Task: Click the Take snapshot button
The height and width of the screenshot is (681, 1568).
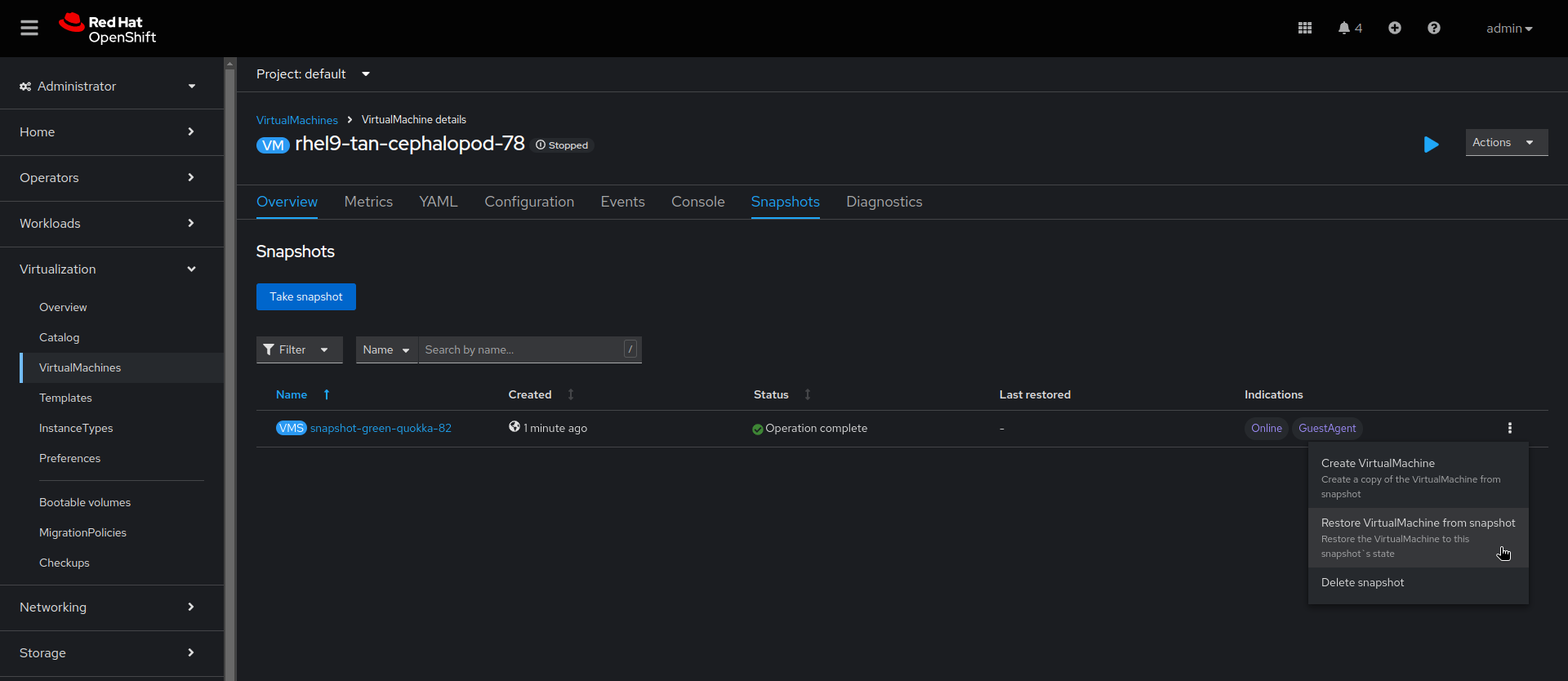Action: (306, 297)
